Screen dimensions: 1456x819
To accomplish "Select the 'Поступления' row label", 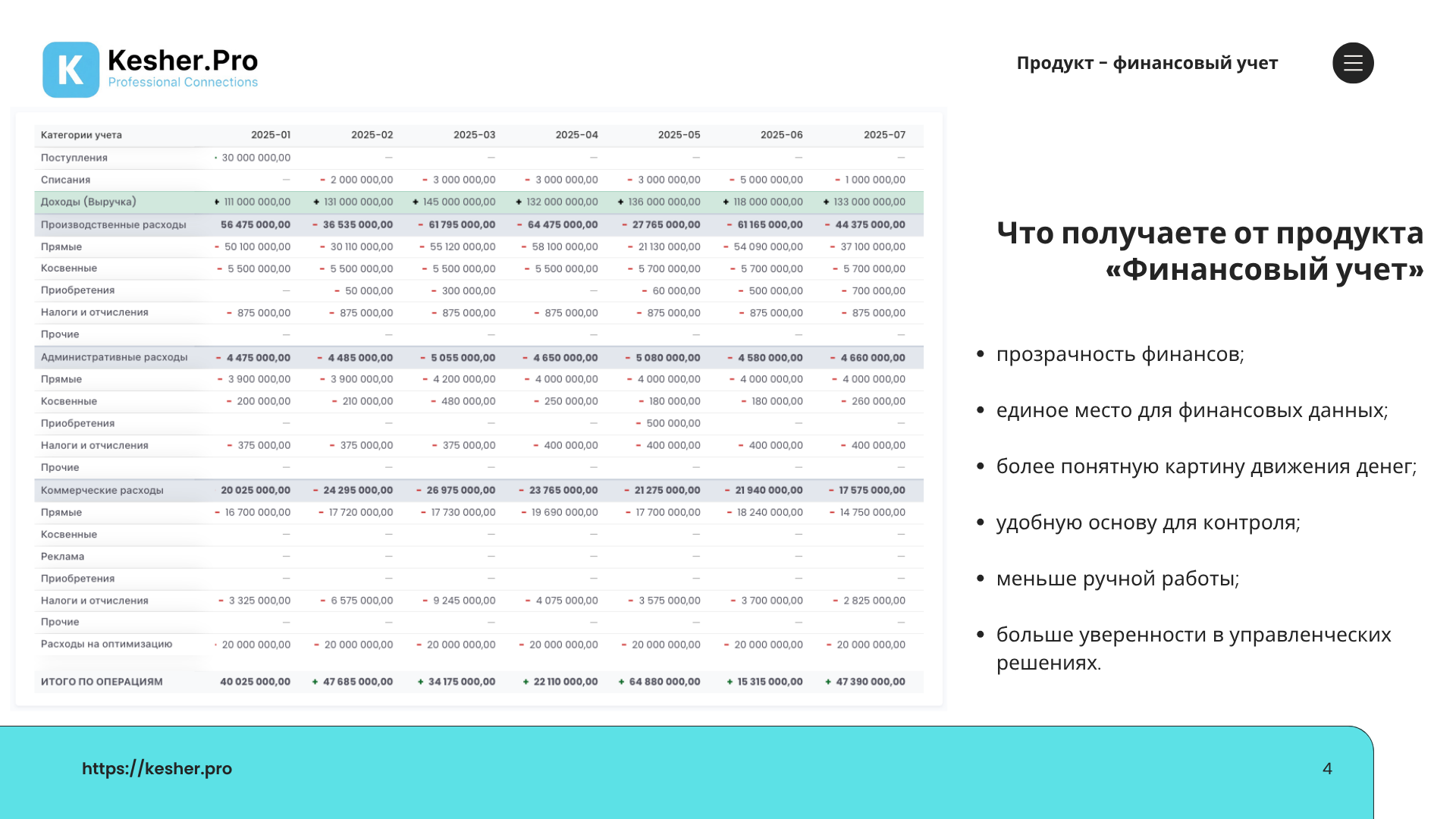I will click(74, 158).
